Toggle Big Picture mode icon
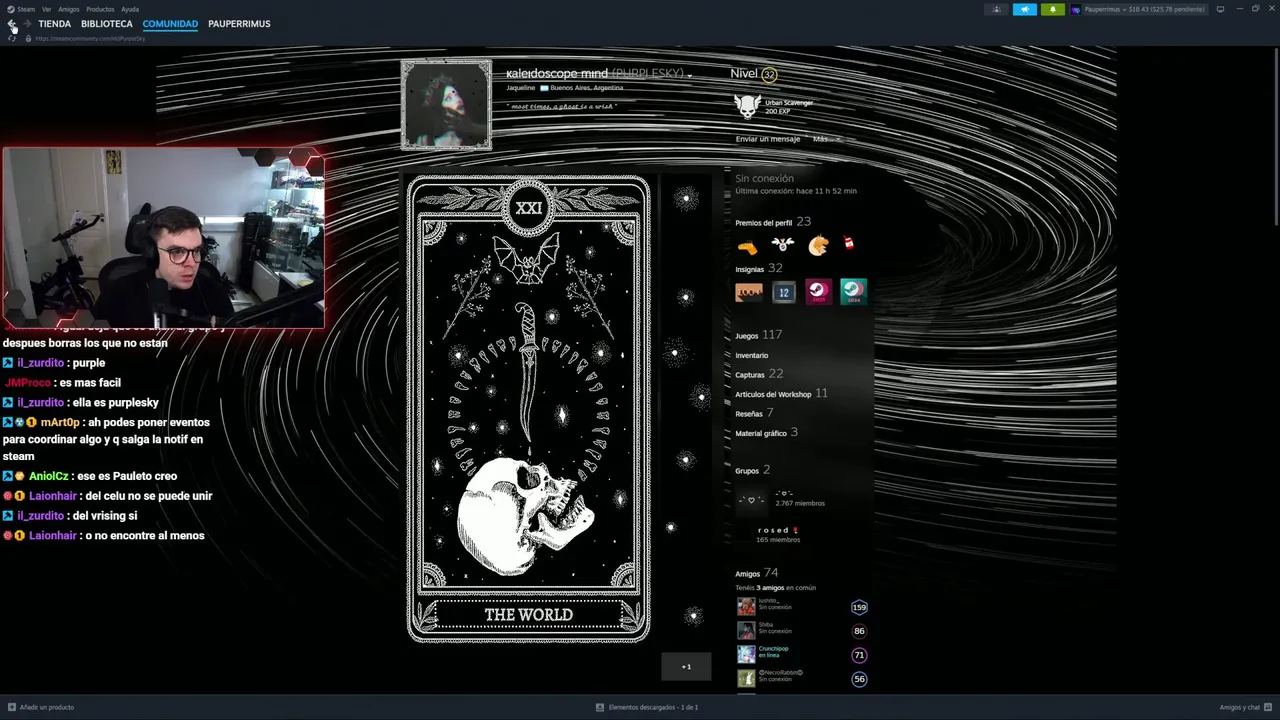Screen dimensions: 1280x720 (1220, 9)
